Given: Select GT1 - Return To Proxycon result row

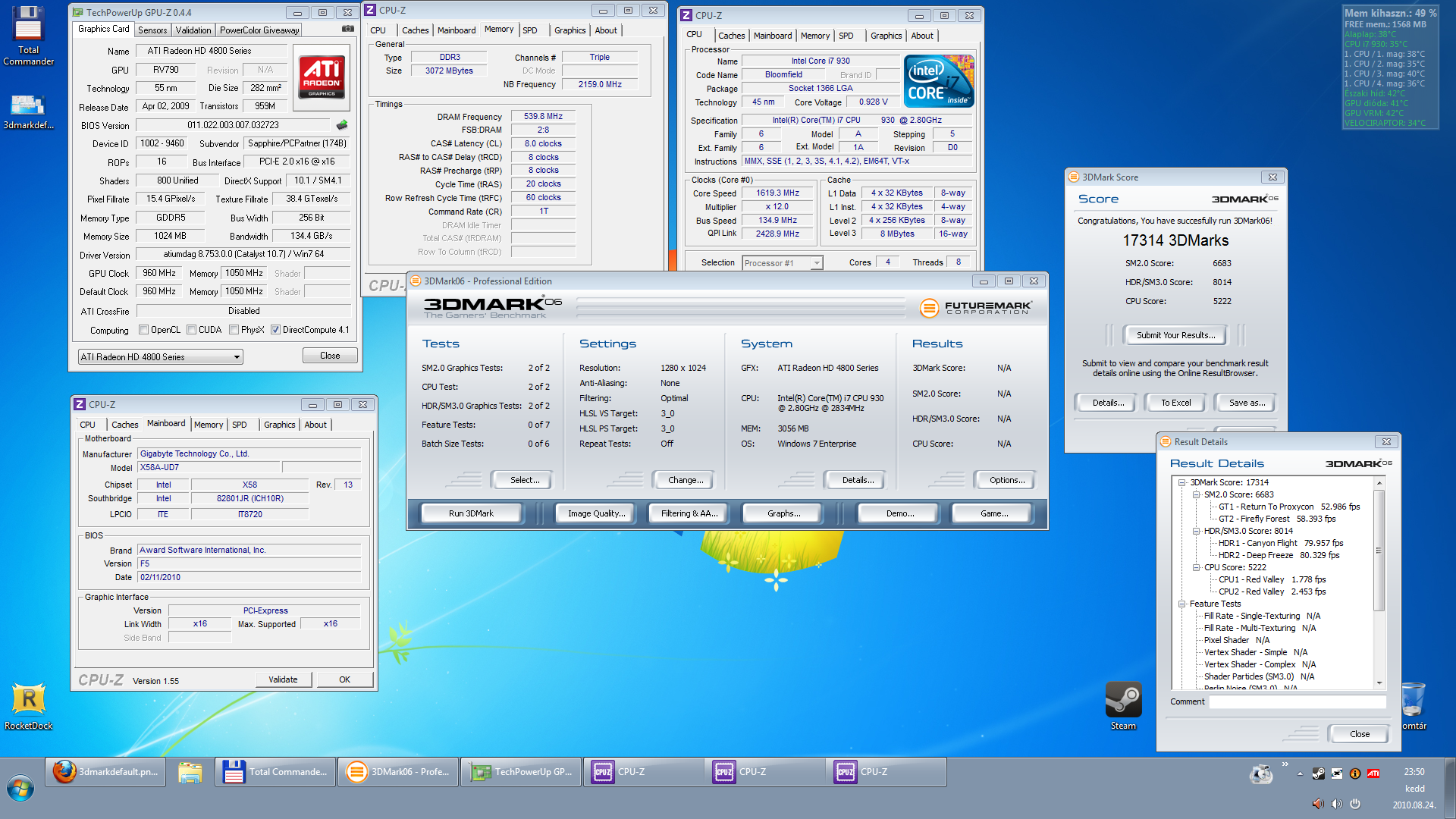Looking at the screenshot, I should tap(1289, 507).
